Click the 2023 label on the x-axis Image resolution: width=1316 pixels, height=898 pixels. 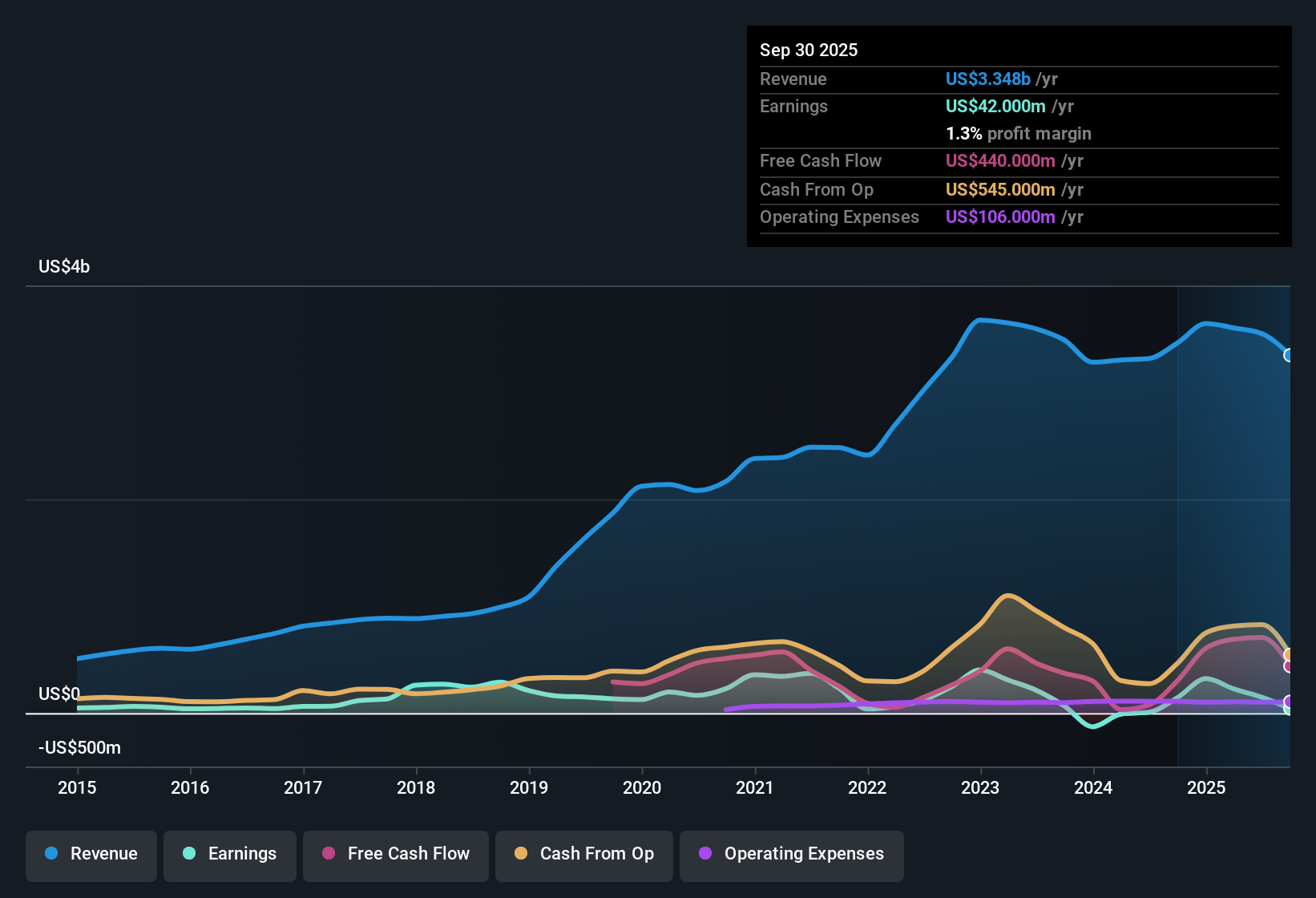[x=980, y=788]
